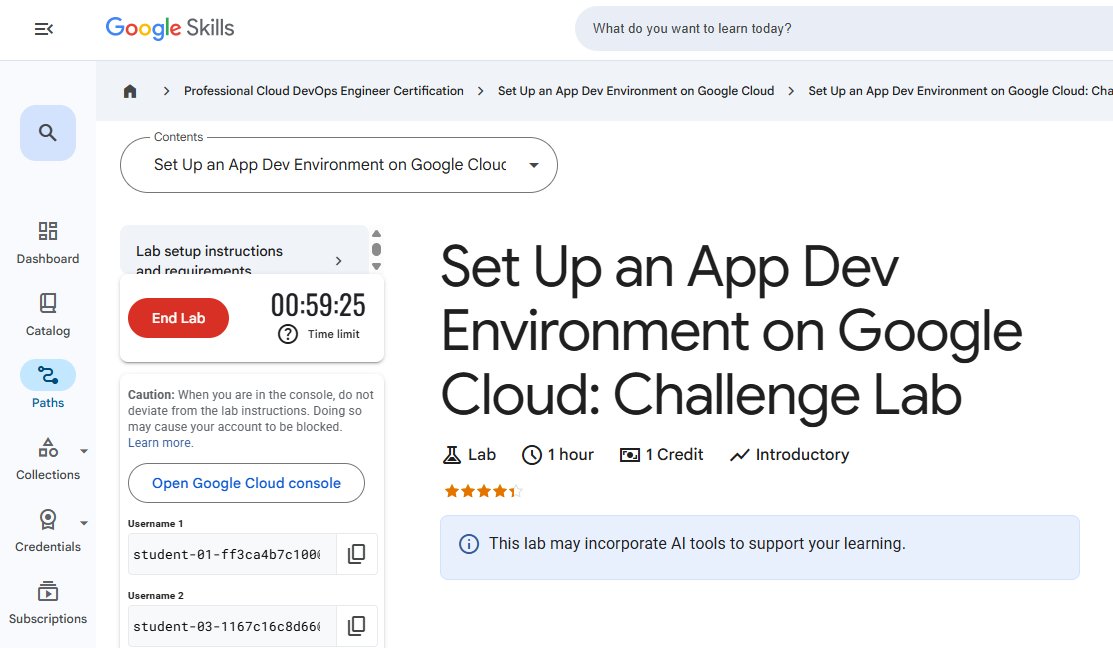This screenshot has width=1113, height=648.
Task: Open the Dashboard sidebar item
Action: coord(48,243)
